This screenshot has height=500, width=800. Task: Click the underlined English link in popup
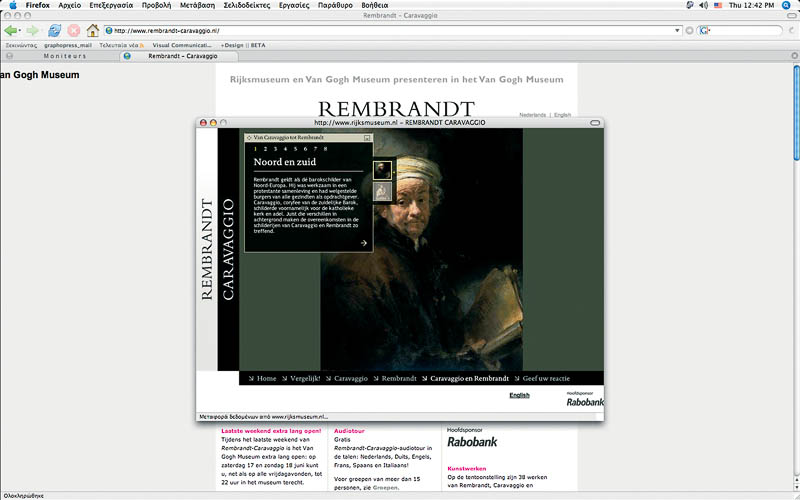coord(519,395)
